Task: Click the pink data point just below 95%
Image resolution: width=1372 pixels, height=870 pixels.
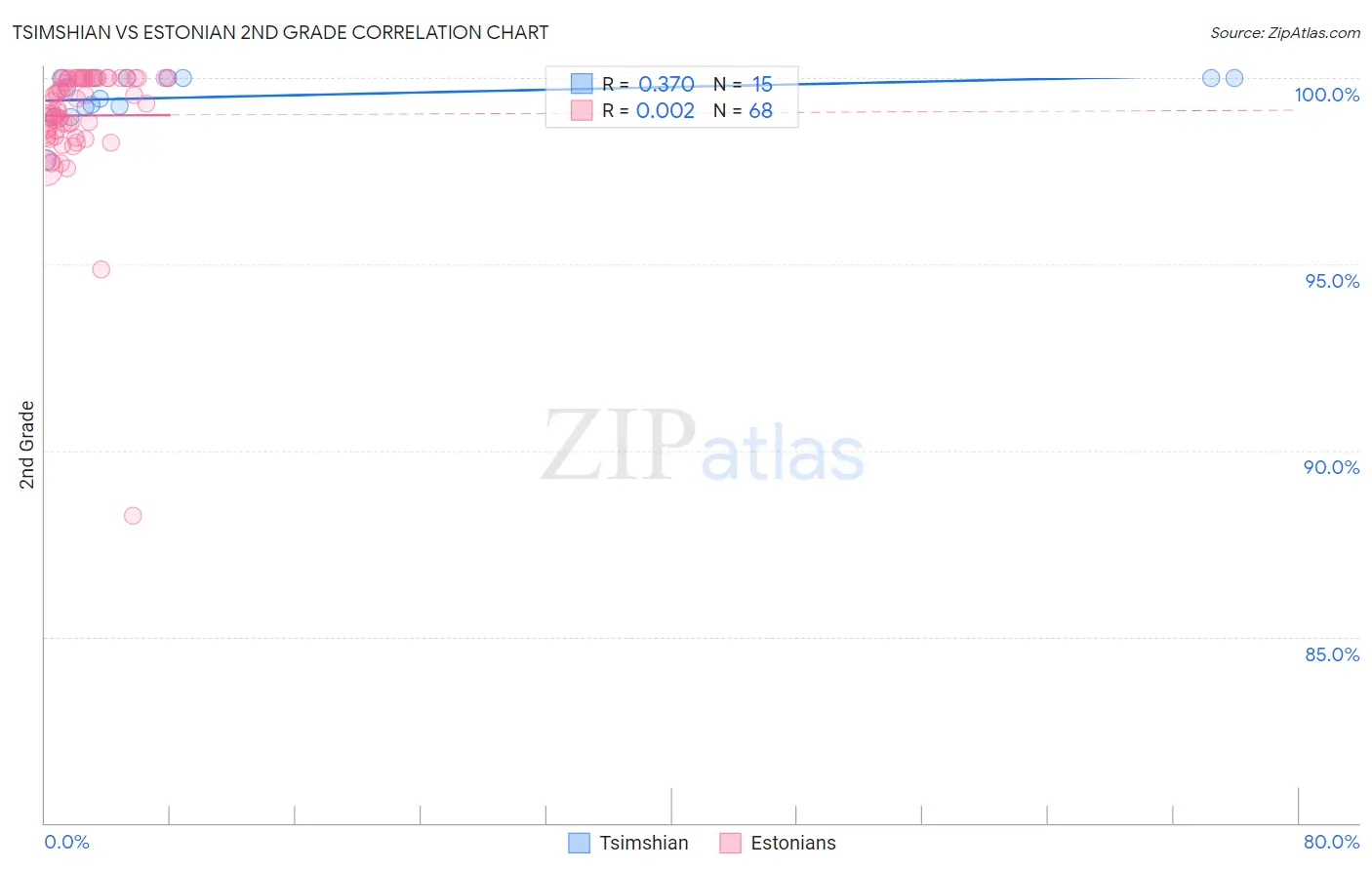Action: (101, 269)
